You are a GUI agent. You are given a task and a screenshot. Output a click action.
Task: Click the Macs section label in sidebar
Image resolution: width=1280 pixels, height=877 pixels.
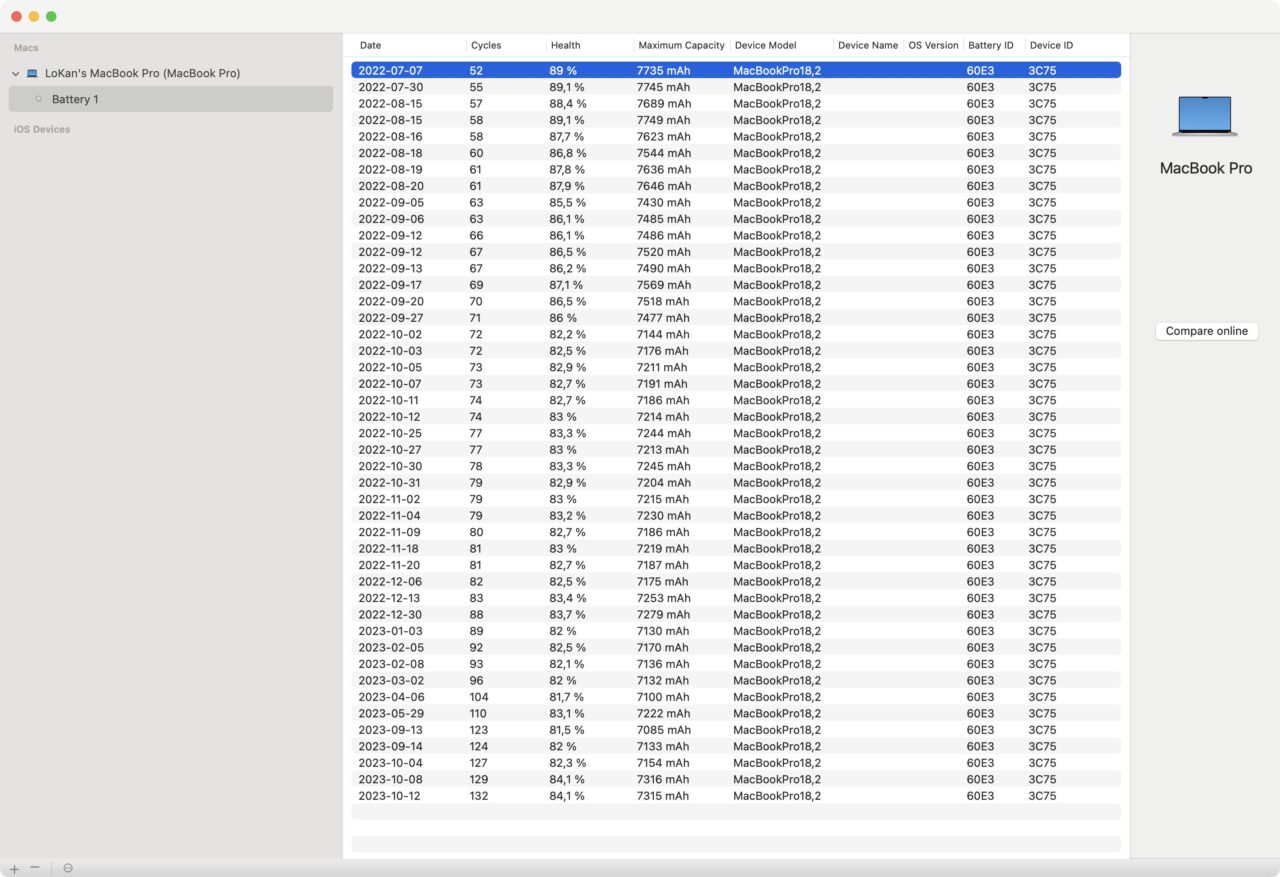[x=26, y=48]
